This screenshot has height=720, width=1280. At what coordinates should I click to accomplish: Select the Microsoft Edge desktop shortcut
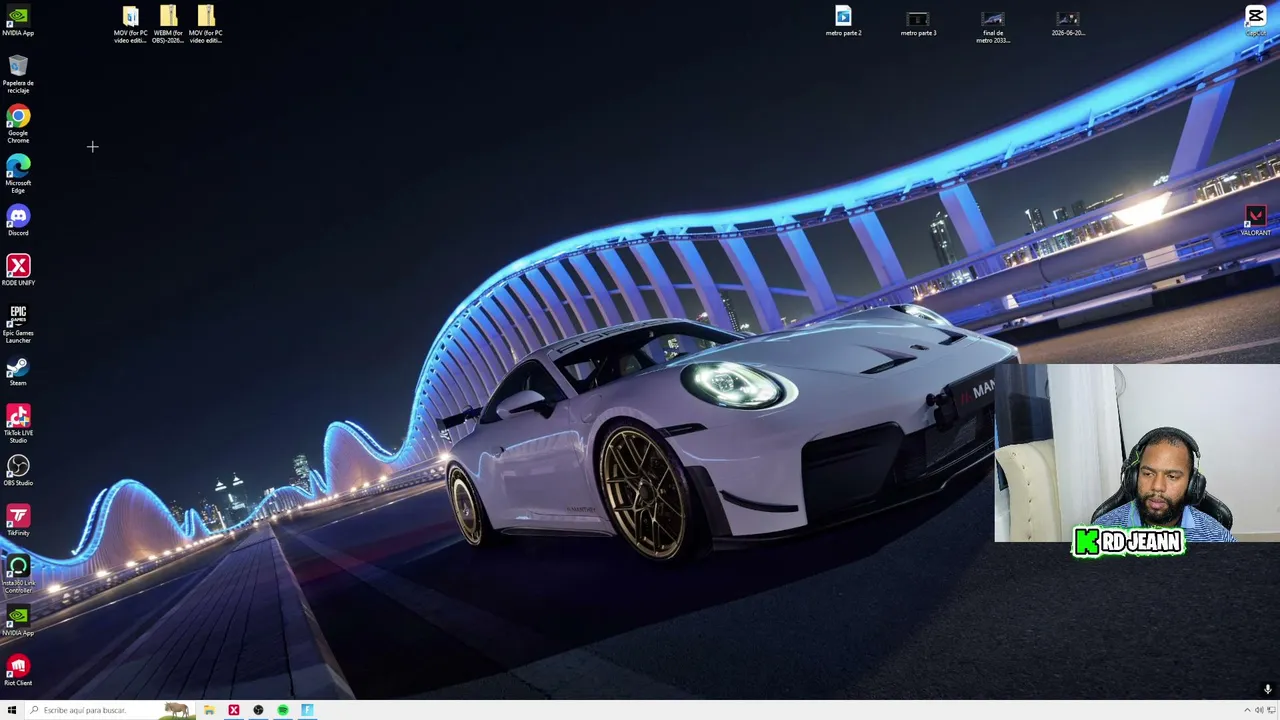[18, 175]
